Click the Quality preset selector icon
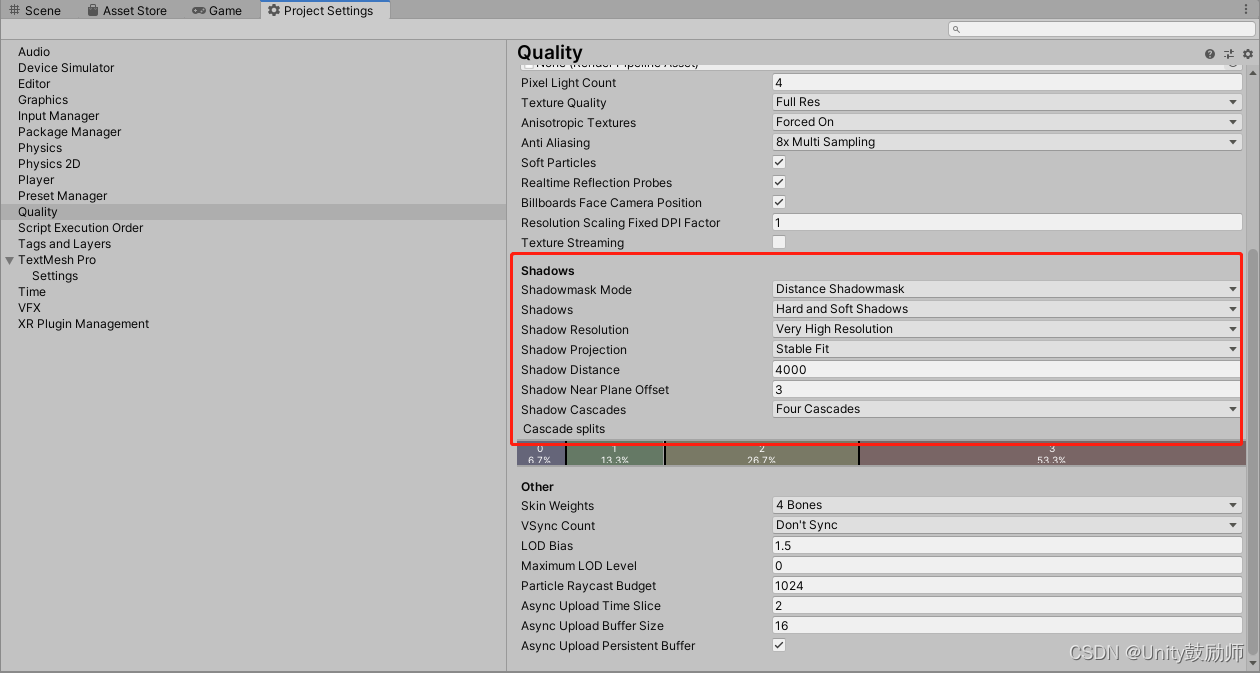Image resolution: width=1260 pixels, height=673 pixels. tap(1229, 54)
